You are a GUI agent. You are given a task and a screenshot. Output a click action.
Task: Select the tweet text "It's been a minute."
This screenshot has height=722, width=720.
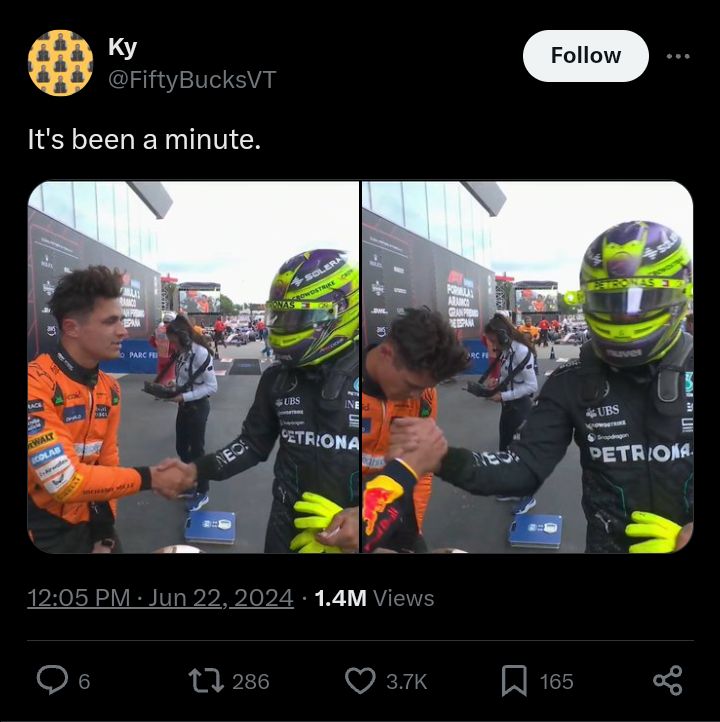click(x=144, y=139)
